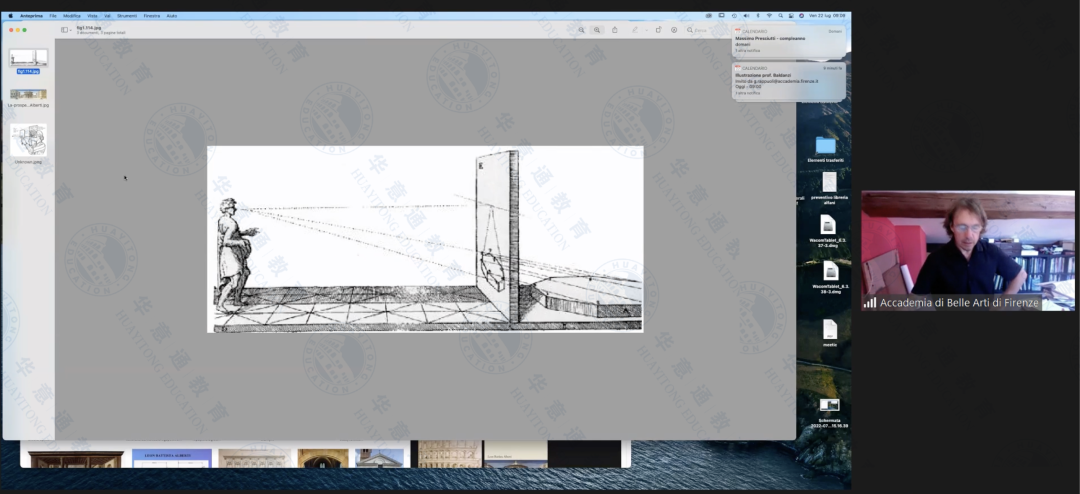Open the Finestra menu
Viewport: 1080px width, 494px height.
pyautogui.click(x=152, y=15)
